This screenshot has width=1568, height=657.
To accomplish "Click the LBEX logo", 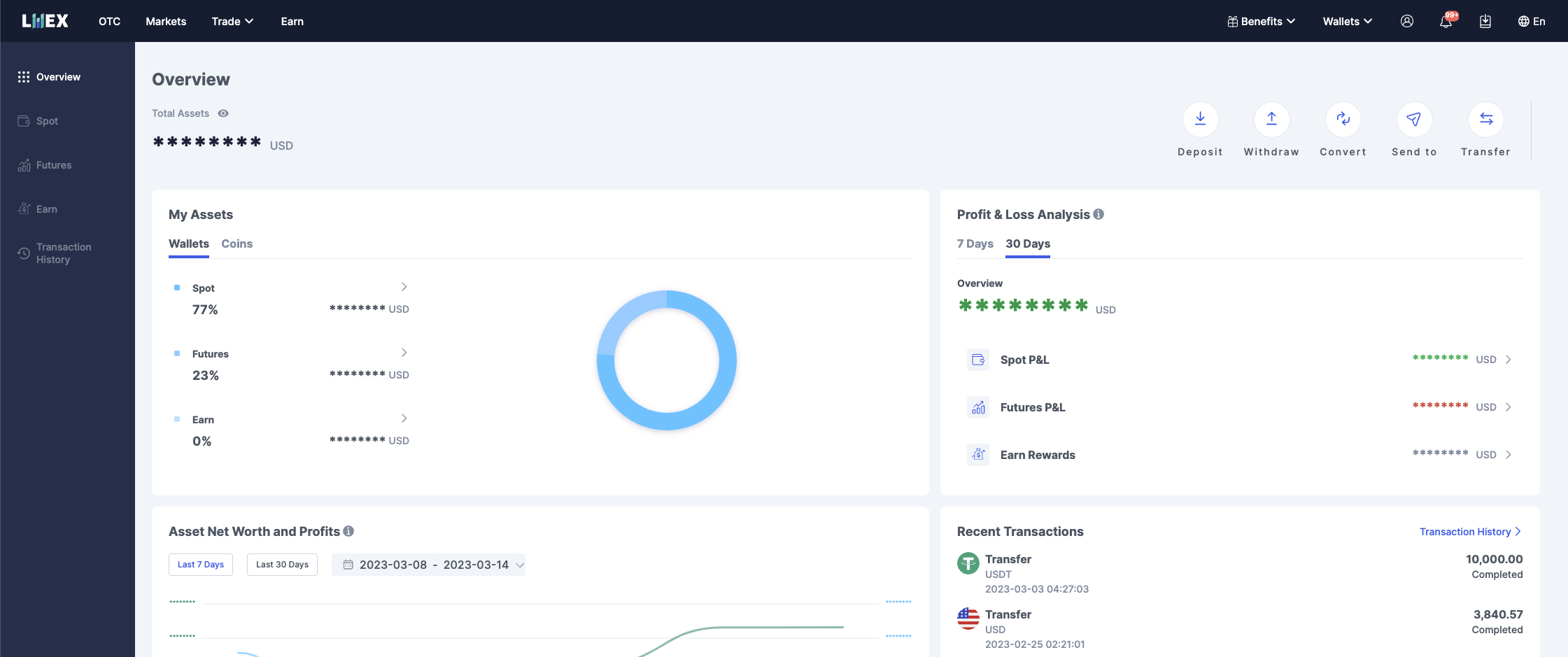I will [45, 21].
